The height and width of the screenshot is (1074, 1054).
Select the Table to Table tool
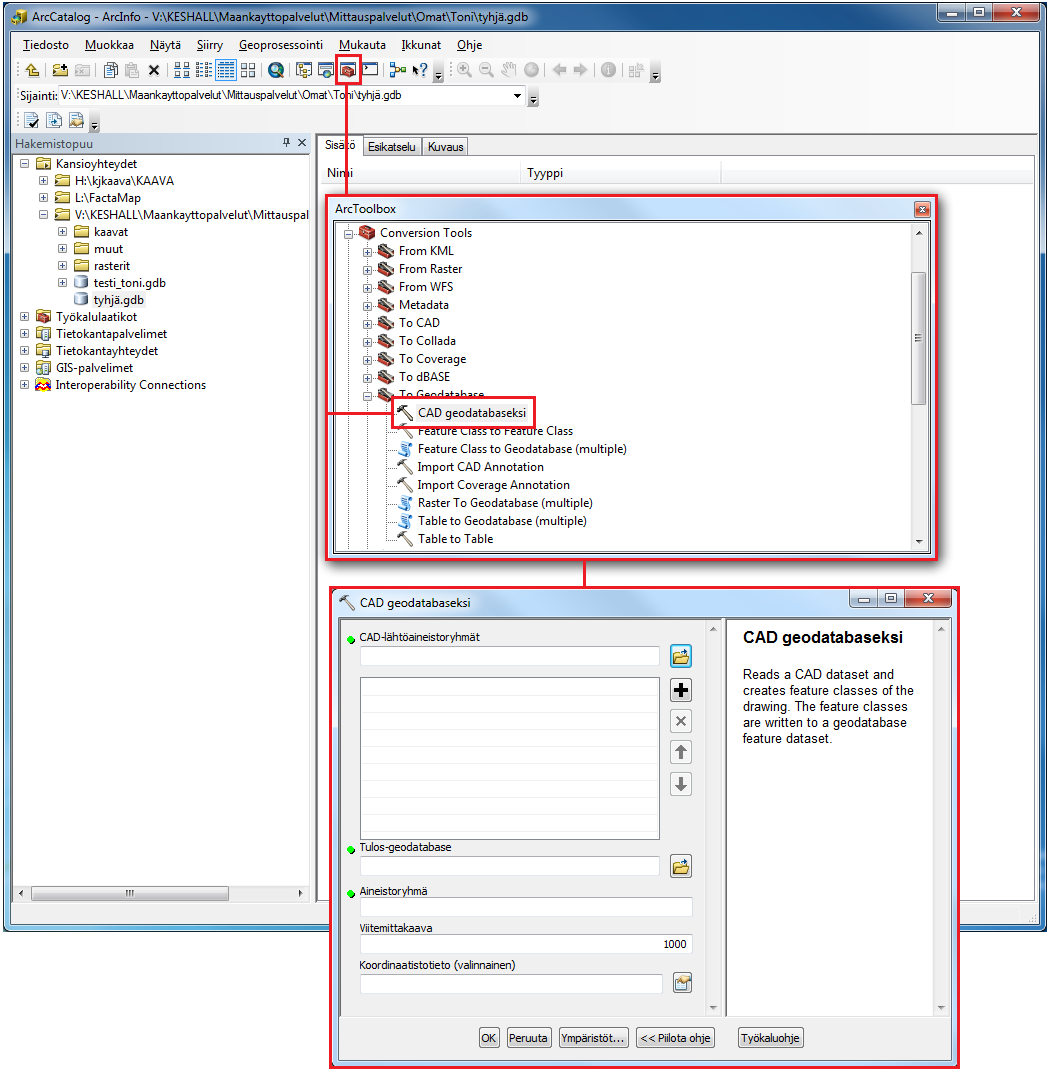[x=455, y=539]
